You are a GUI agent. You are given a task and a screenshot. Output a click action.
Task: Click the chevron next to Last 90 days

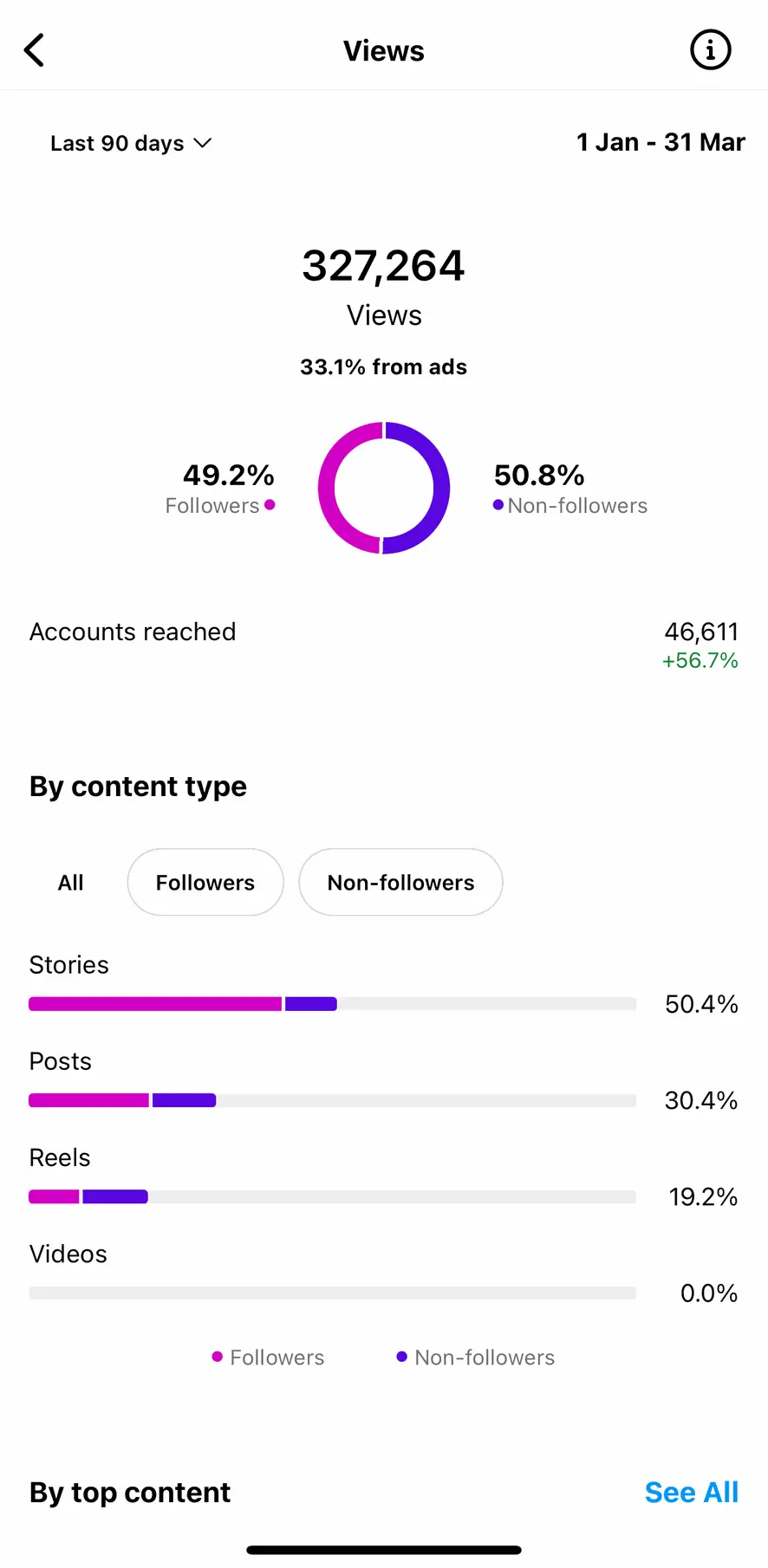[203, 143]
